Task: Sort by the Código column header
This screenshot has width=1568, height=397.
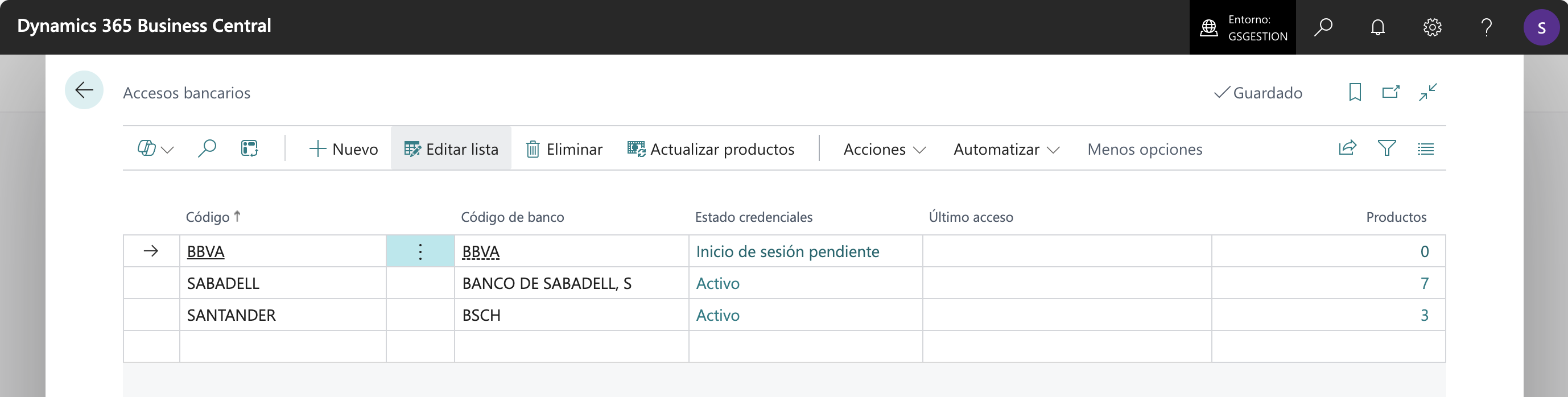Action: pos(213,217)
